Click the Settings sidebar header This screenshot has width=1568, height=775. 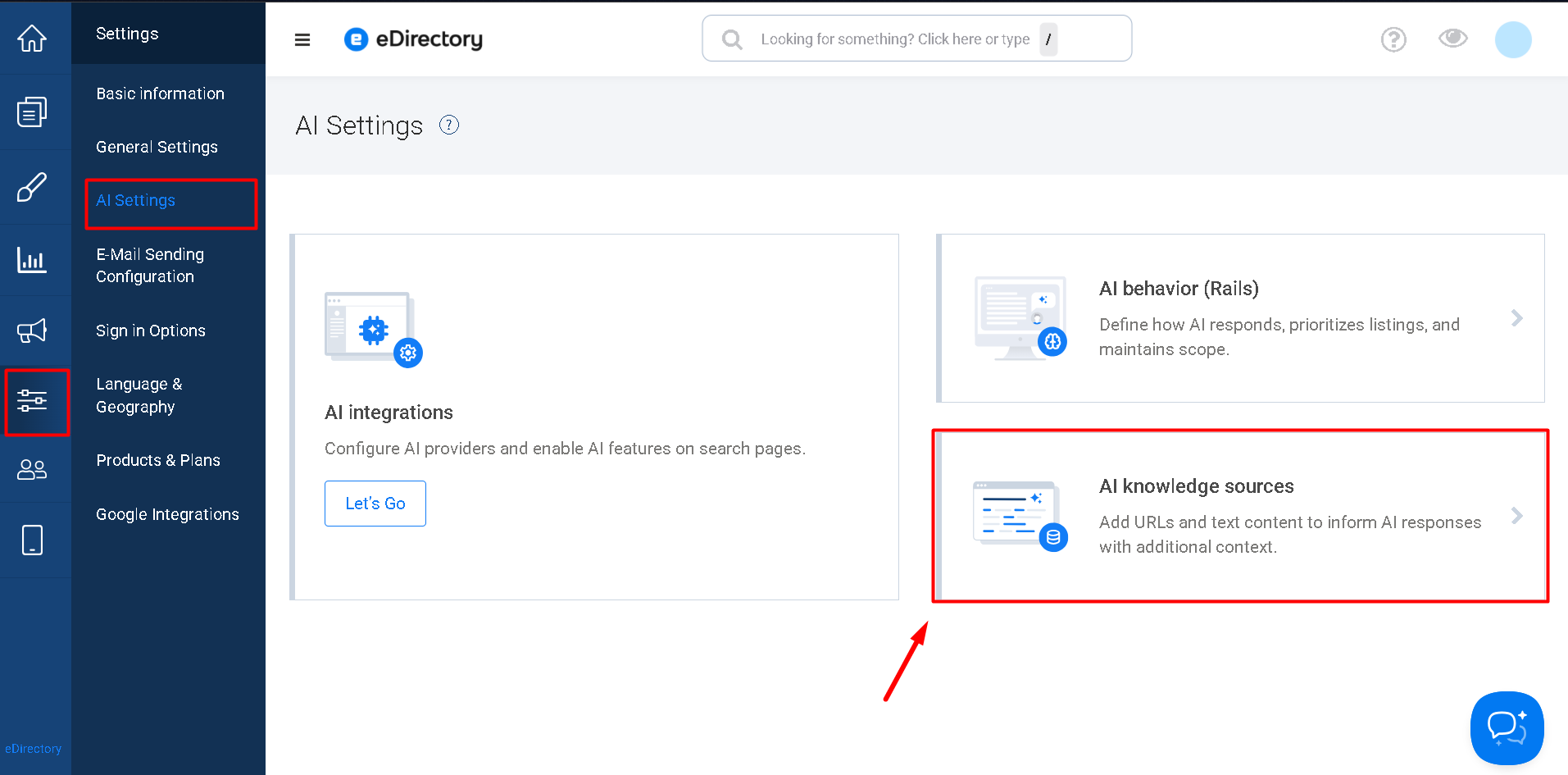127,34
